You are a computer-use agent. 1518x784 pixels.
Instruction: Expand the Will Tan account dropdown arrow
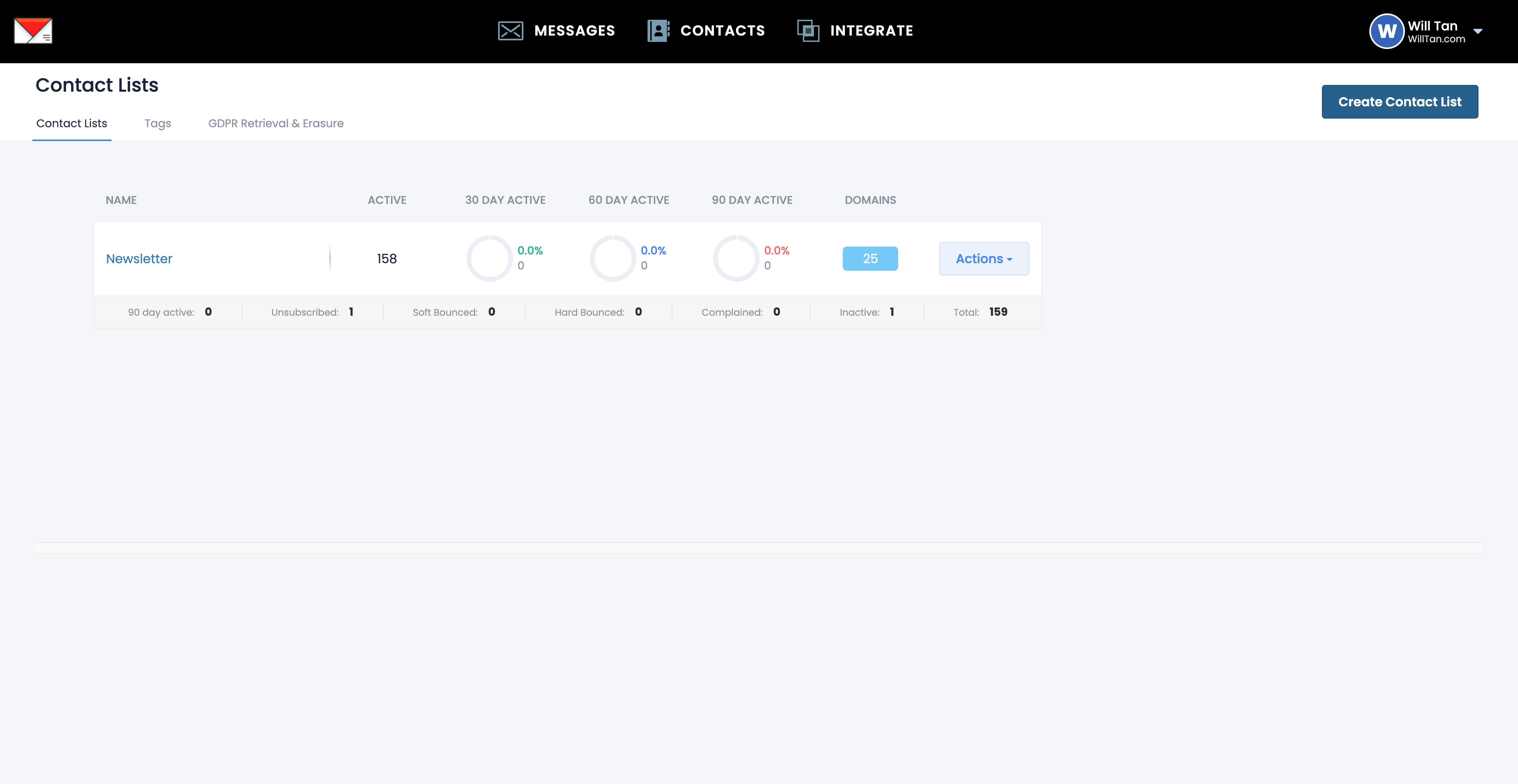[1477, 31]
